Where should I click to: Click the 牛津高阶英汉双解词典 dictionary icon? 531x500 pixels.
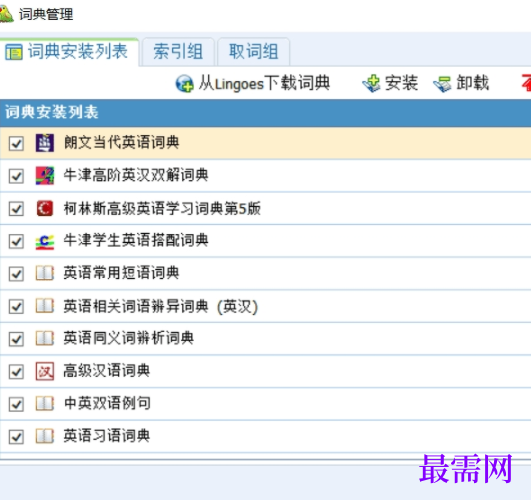[45, 175]
